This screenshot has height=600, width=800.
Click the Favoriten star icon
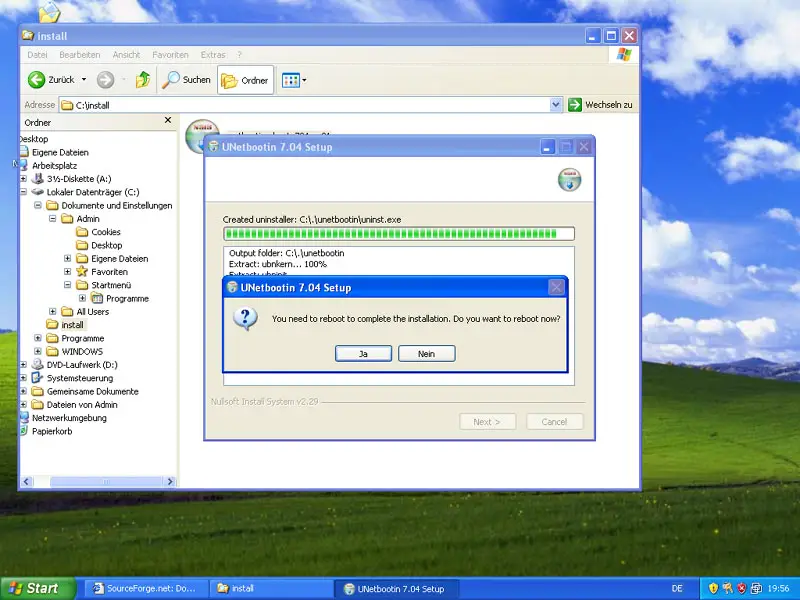click(x=82, y=271)
